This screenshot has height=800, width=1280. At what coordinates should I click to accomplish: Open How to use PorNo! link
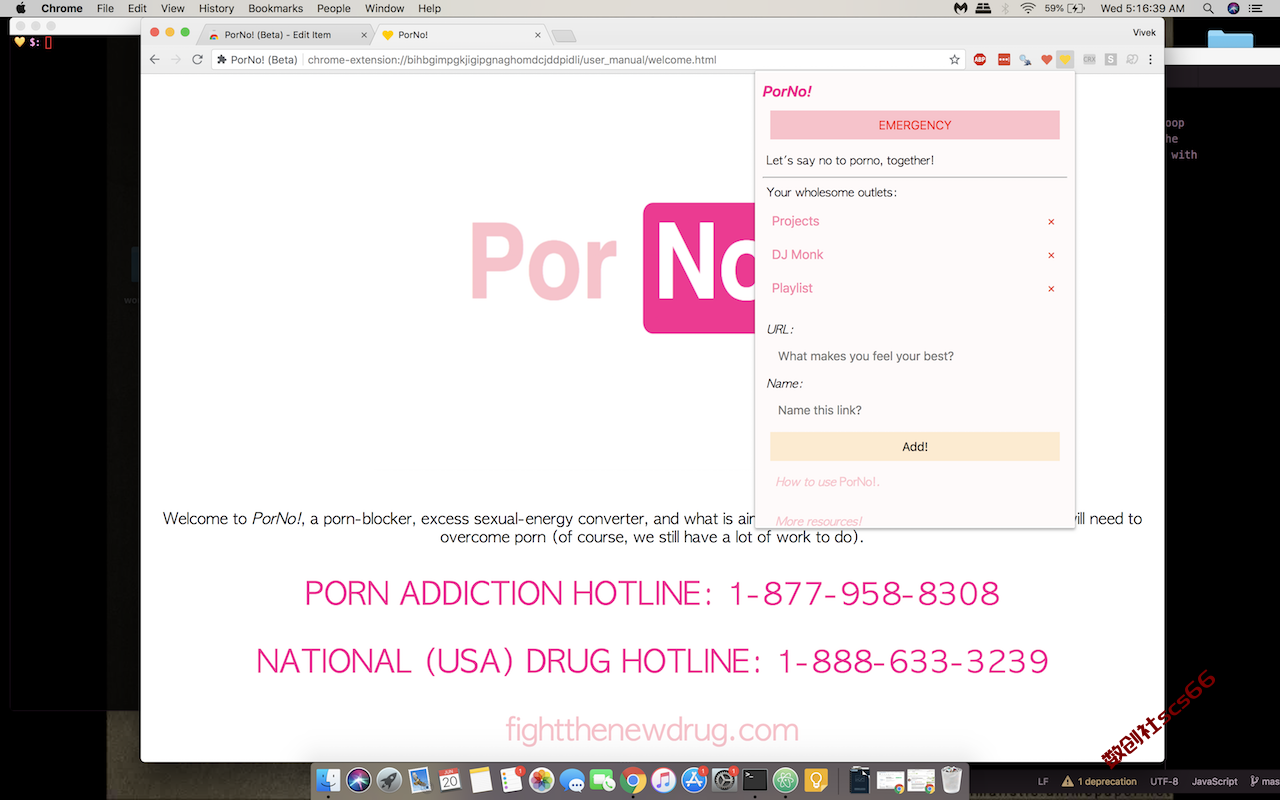click(828, 482)
